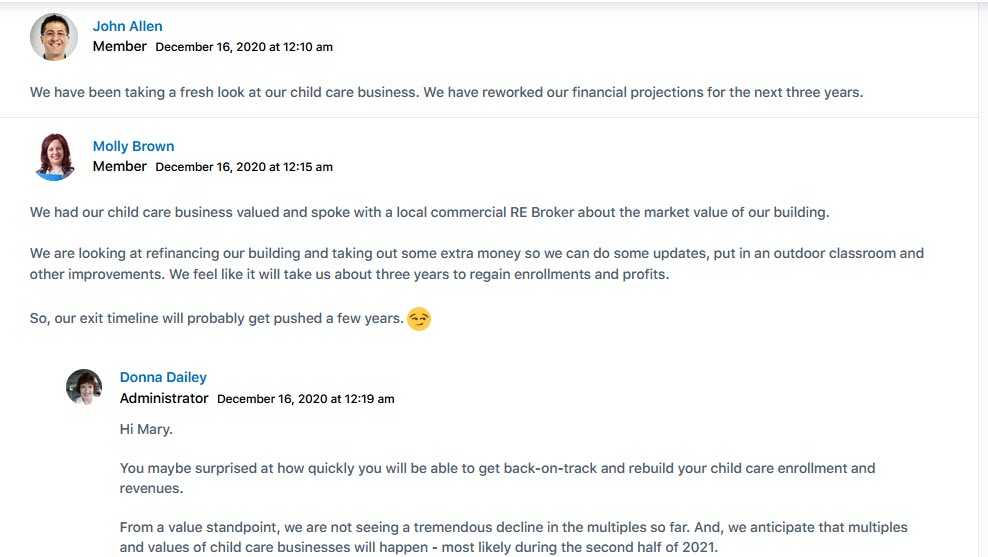The image size is (988, 557).
Task: Click Molly's sentence about the commercial RE Broker
Action: 429,212
